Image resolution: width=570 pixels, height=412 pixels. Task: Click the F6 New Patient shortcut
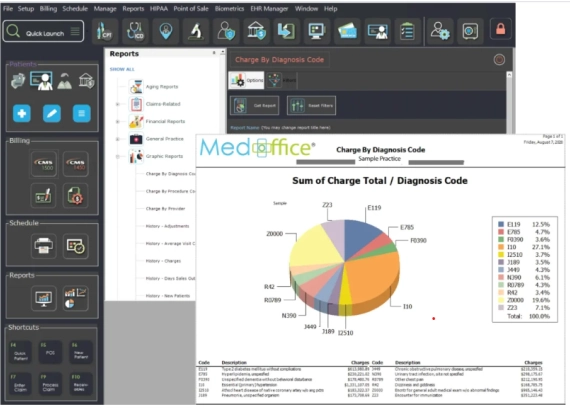[x=81, y=352]
